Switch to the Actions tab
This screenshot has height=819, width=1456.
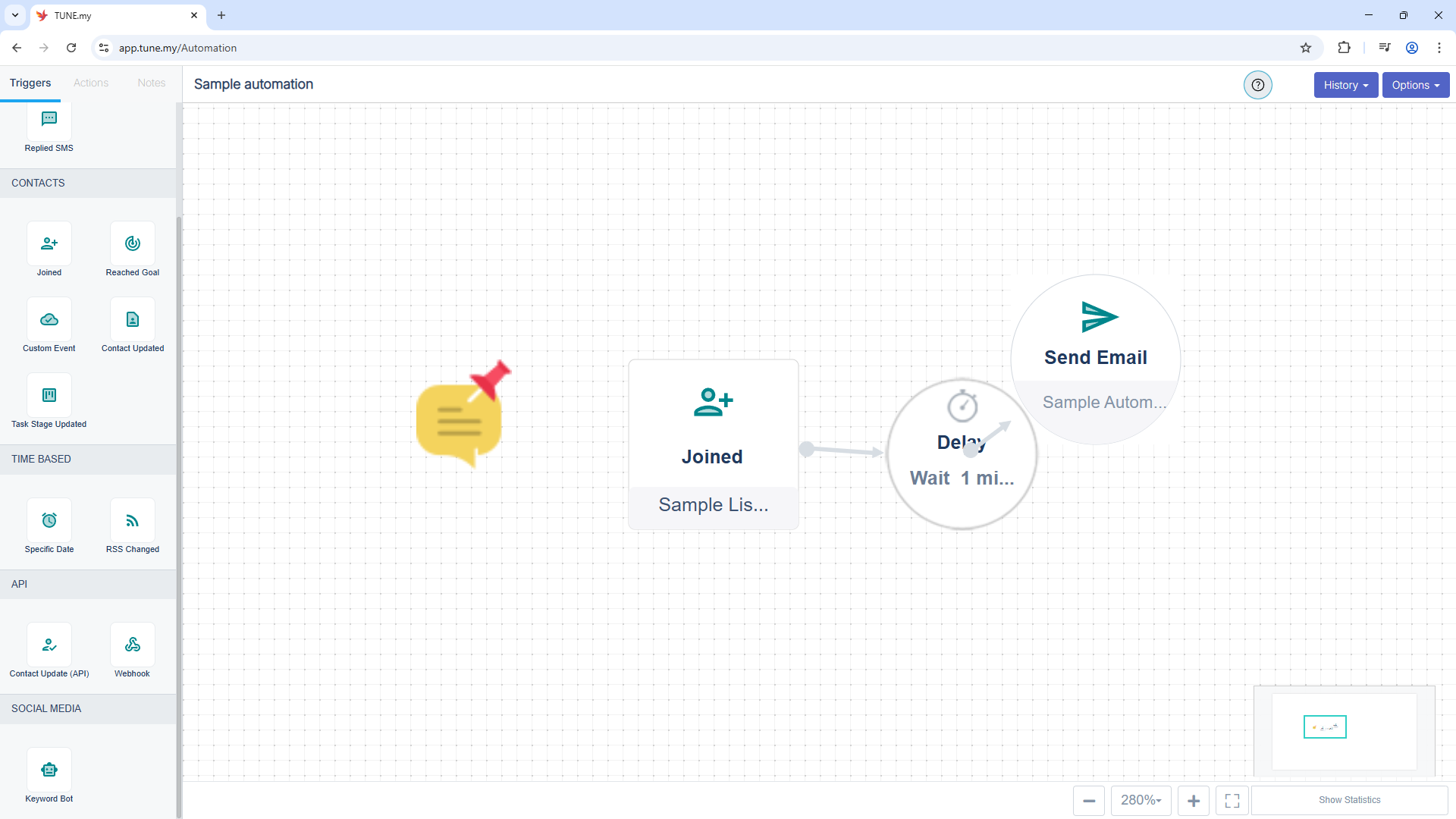[90, 83]
